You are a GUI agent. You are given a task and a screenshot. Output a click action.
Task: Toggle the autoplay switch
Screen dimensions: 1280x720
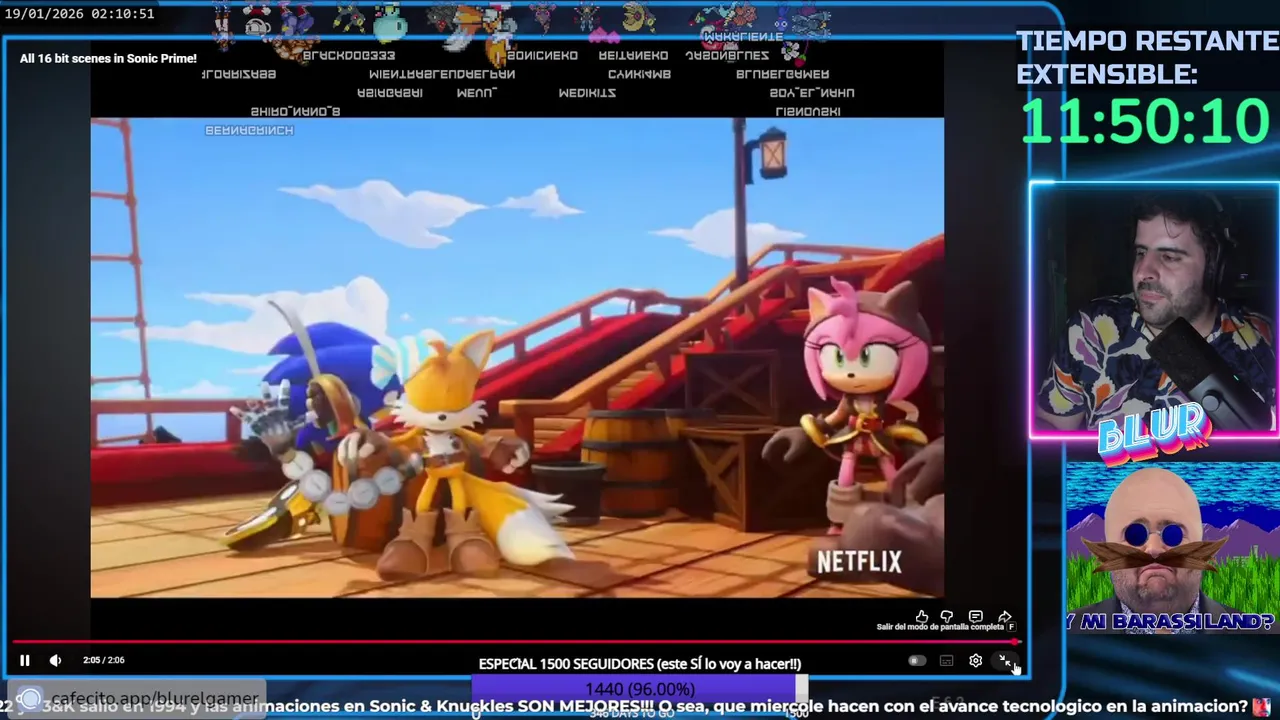click(917, 661)
